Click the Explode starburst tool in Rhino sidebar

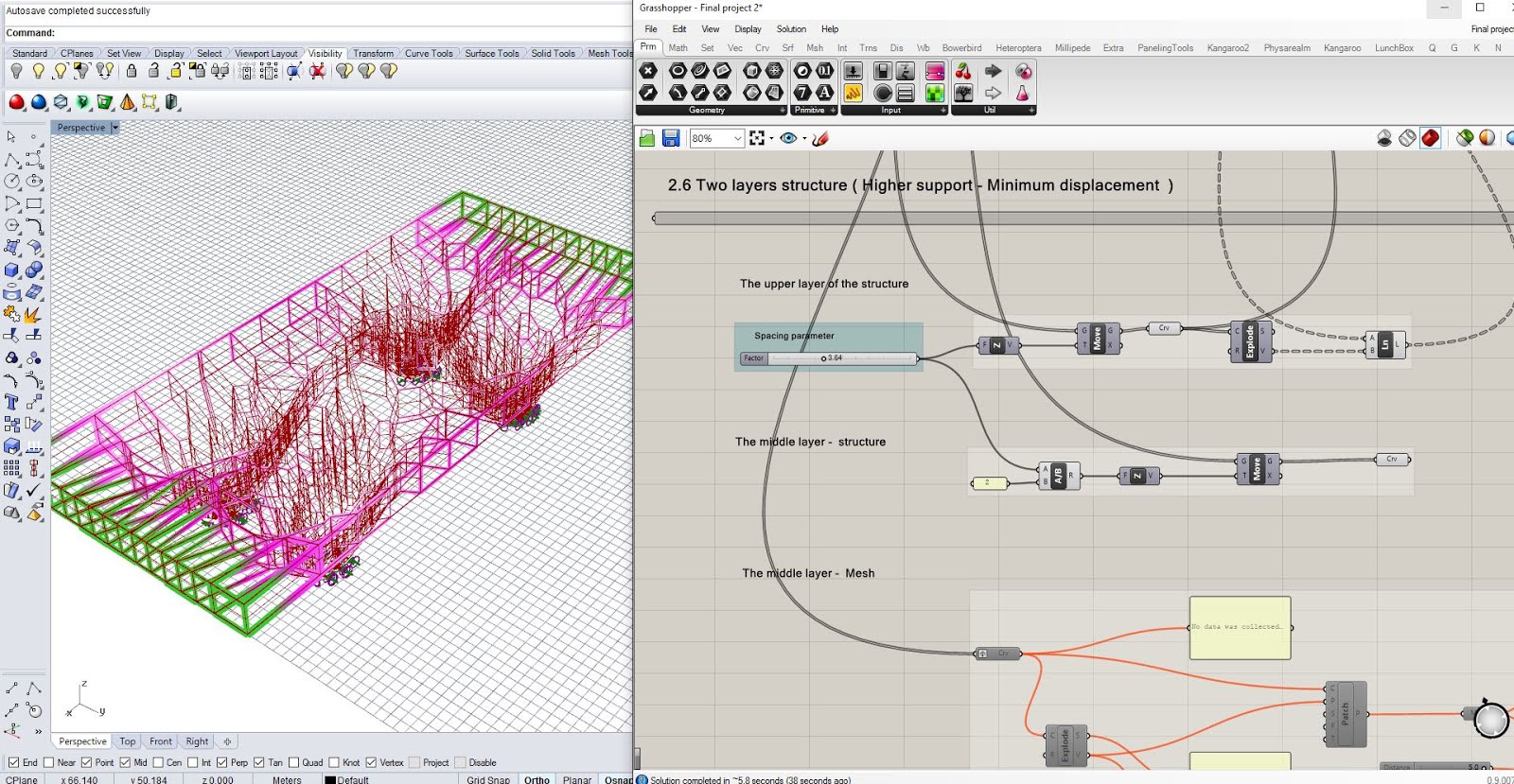pyautogui.click(x=34, y=314)
